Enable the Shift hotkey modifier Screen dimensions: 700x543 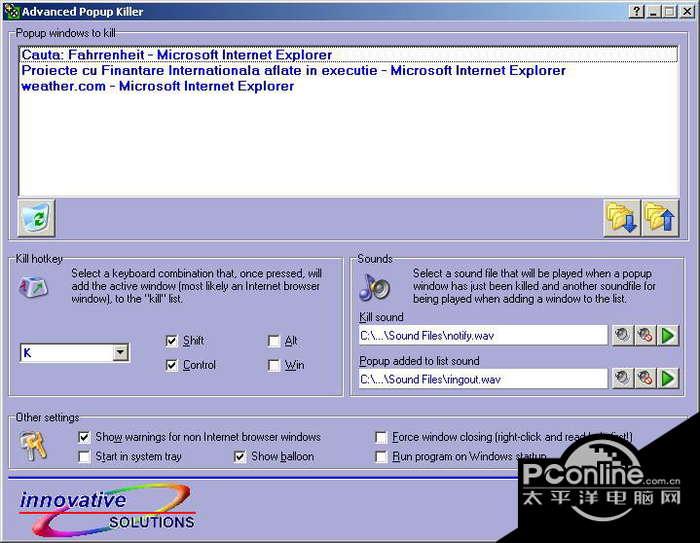(171, 341)
